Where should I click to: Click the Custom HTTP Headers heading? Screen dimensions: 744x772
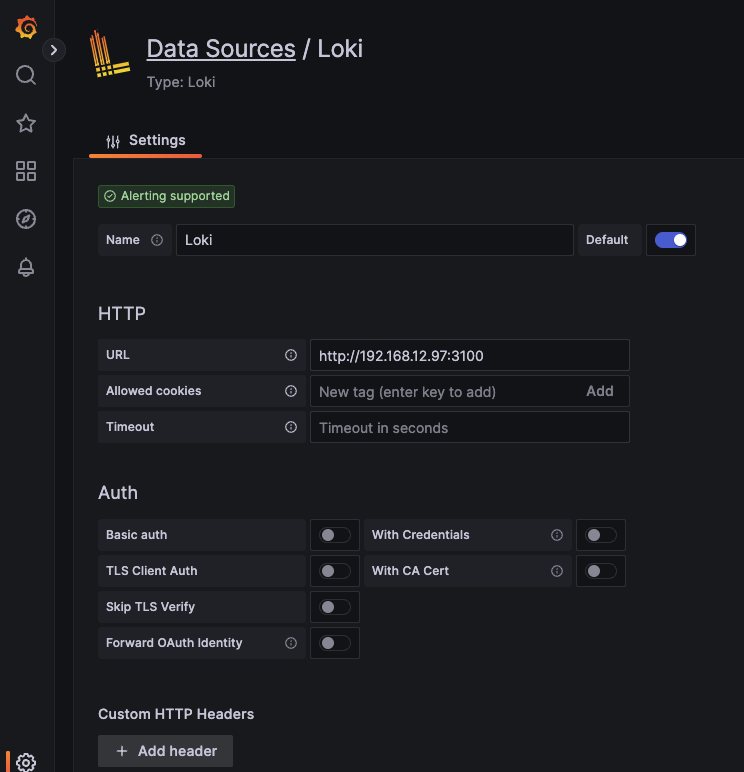tap(176, 714)
